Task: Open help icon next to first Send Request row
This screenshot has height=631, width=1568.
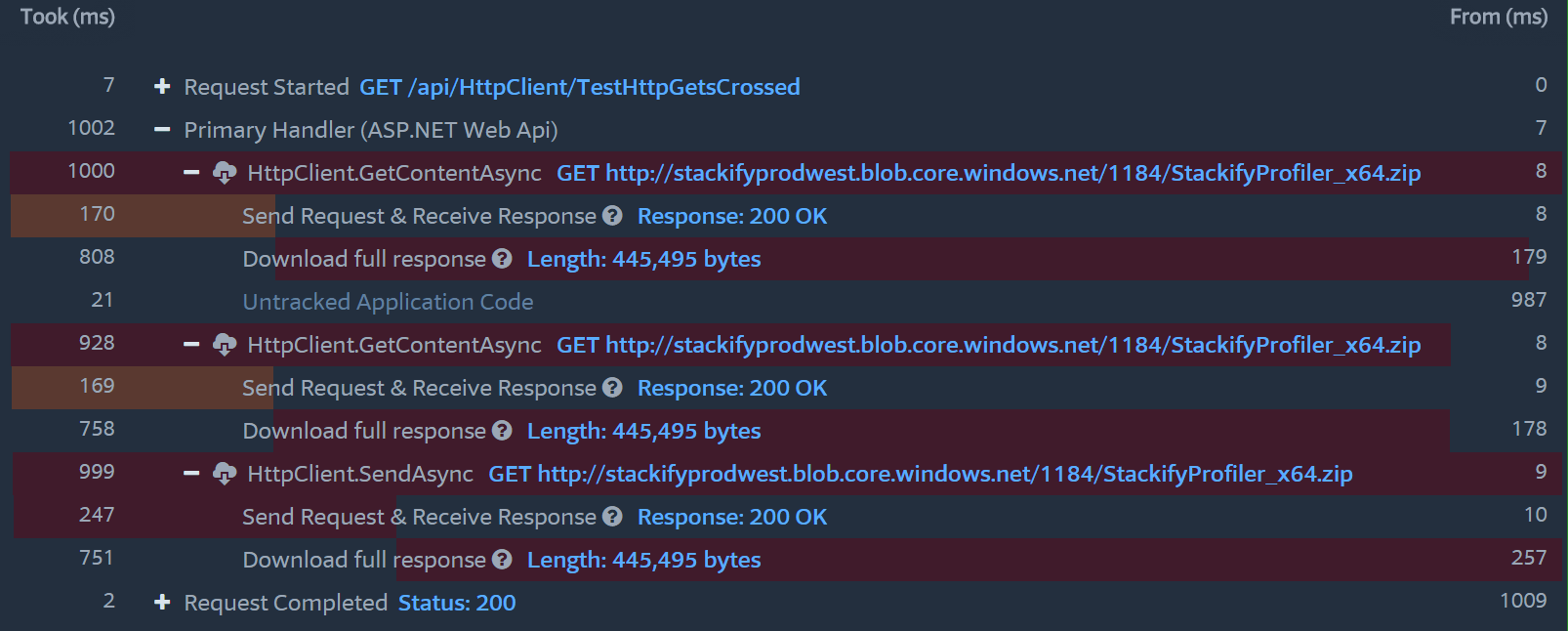Action: point(612,216)
